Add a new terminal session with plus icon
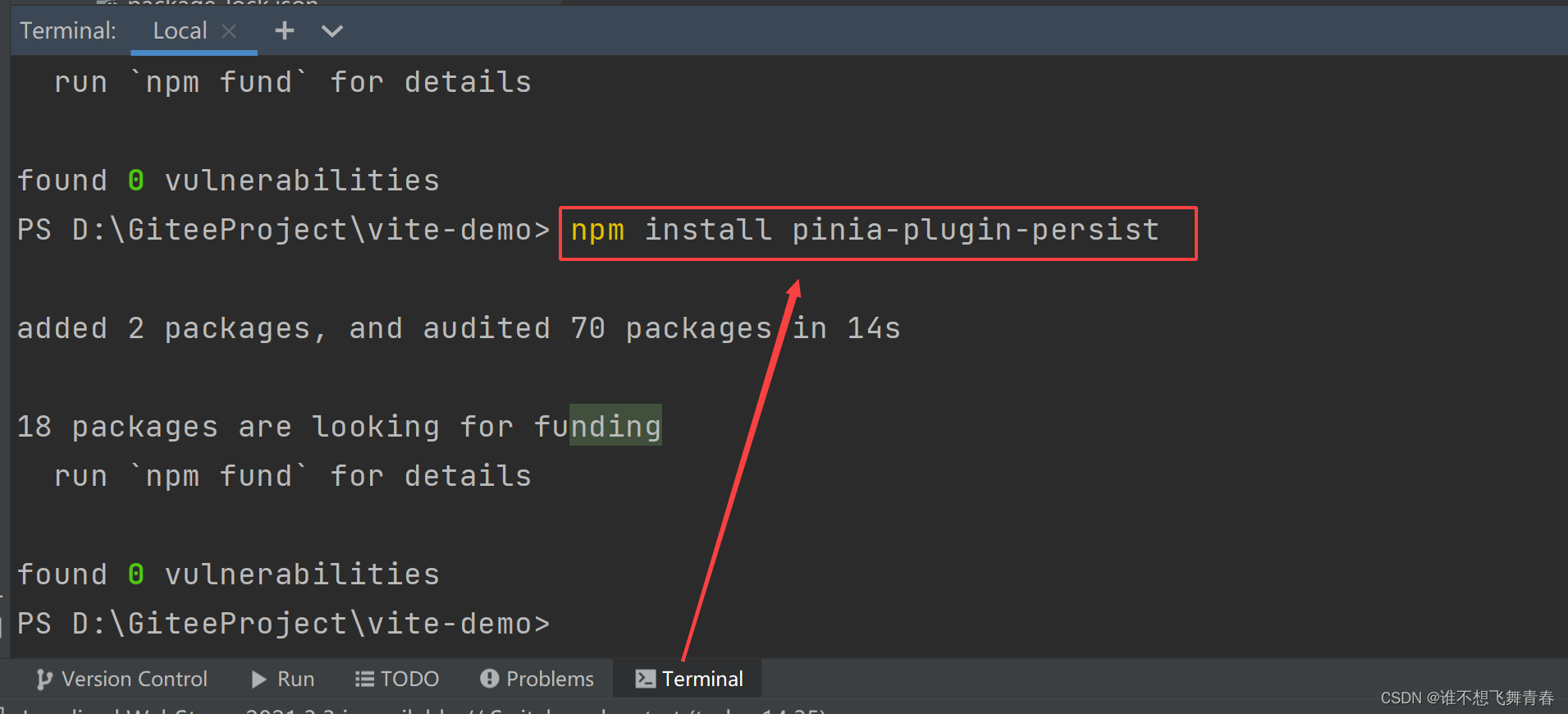Image resolution: width=1568 pixels, height=714 pixels. [x=284, y=31]
